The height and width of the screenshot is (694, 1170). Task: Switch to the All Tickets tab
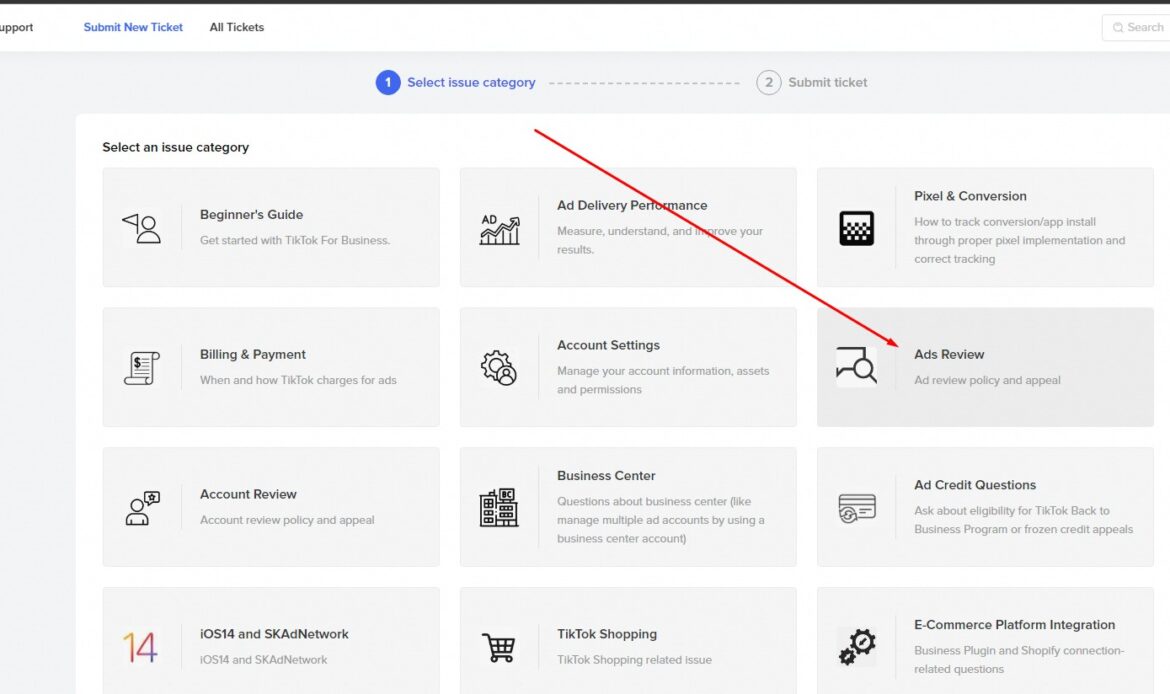point(237,27)
